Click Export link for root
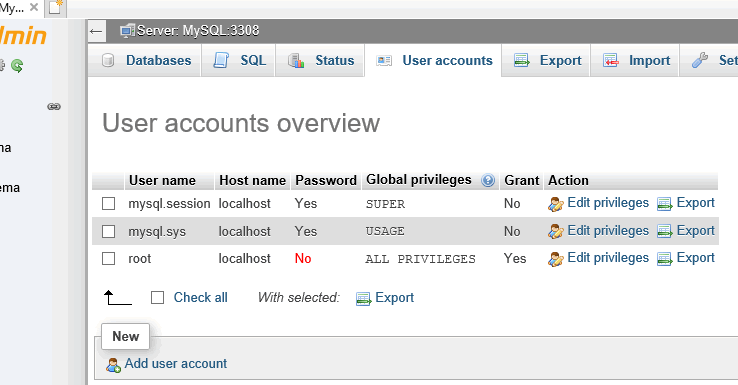 coord(696,258)
